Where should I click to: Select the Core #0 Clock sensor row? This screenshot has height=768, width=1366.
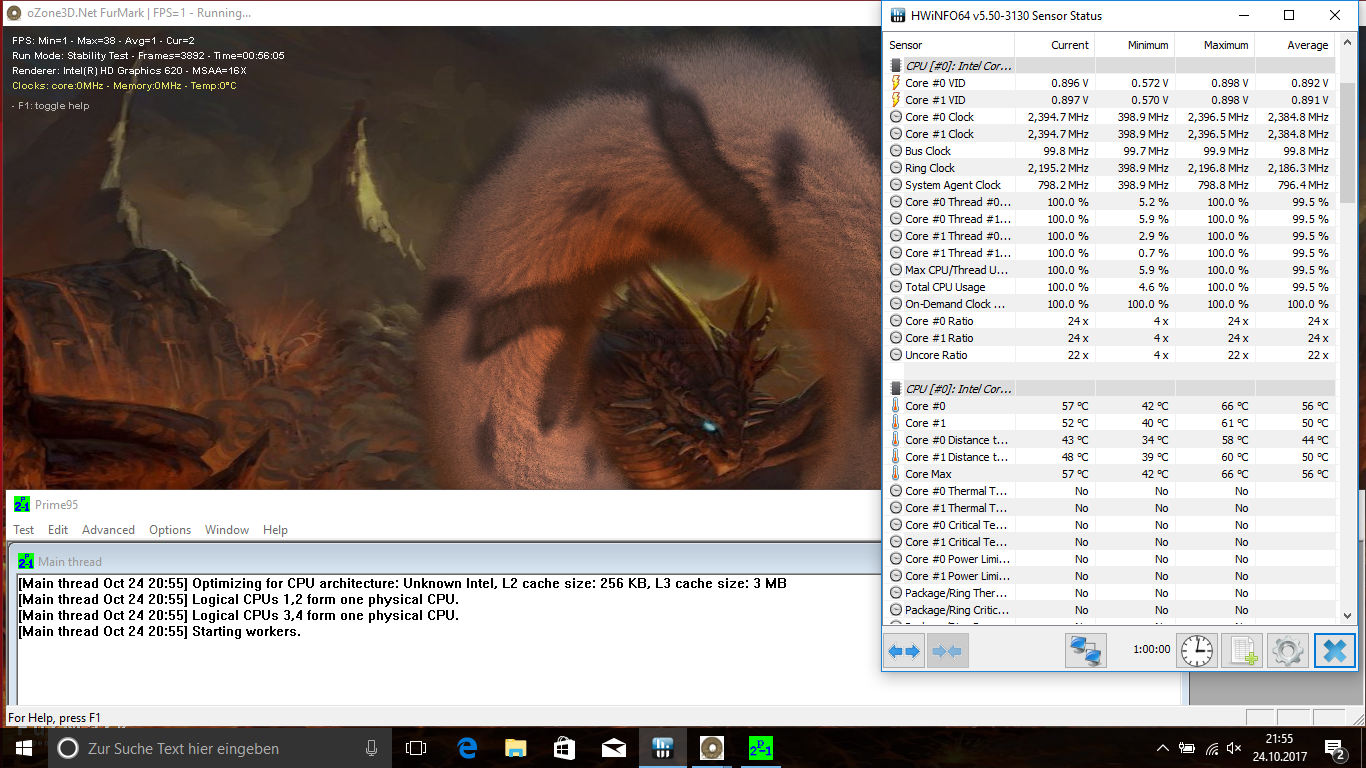[x=1110, y=117]
